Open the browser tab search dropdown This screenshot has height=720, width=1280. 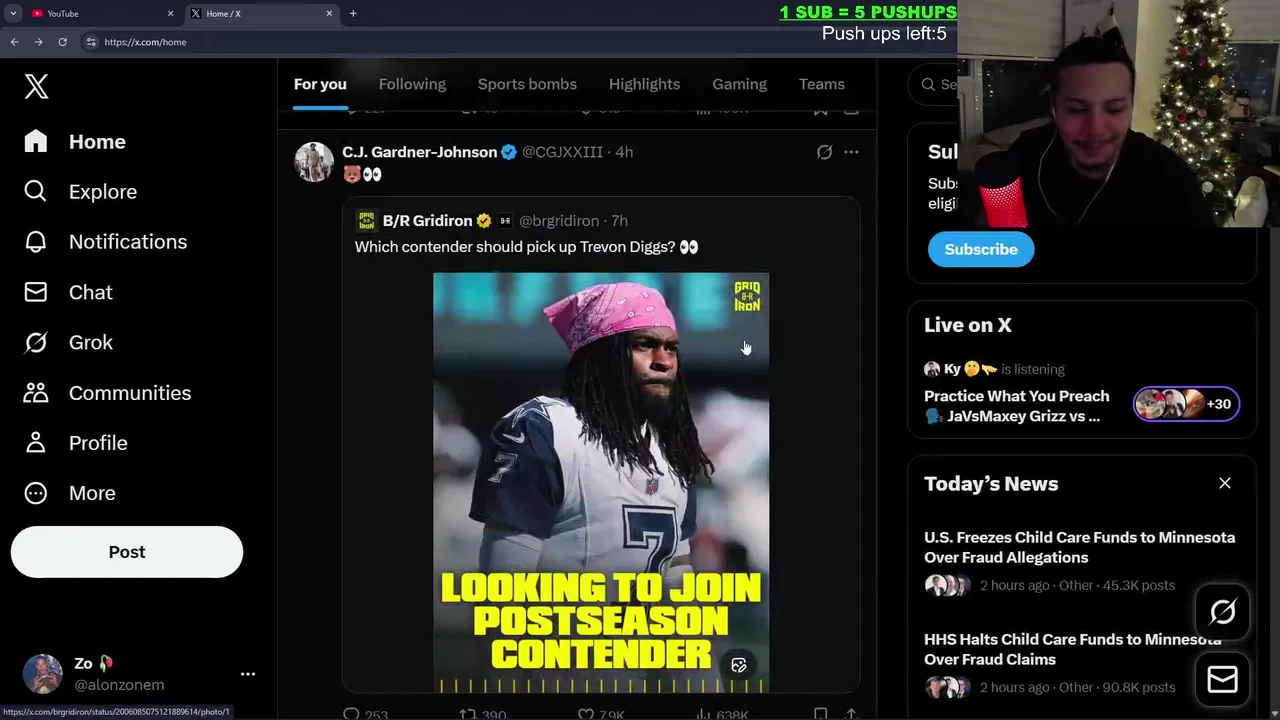coord(12,13)
